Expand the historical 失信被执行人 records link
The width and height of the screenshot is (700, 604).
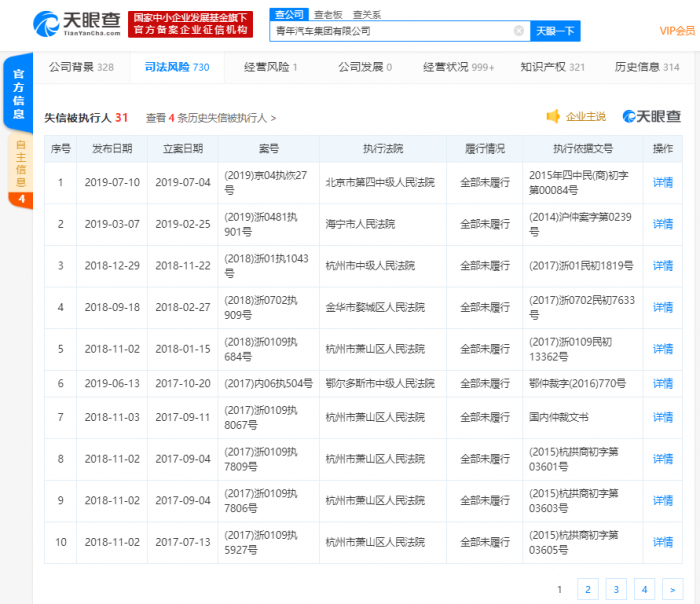(x=211, y=118)
